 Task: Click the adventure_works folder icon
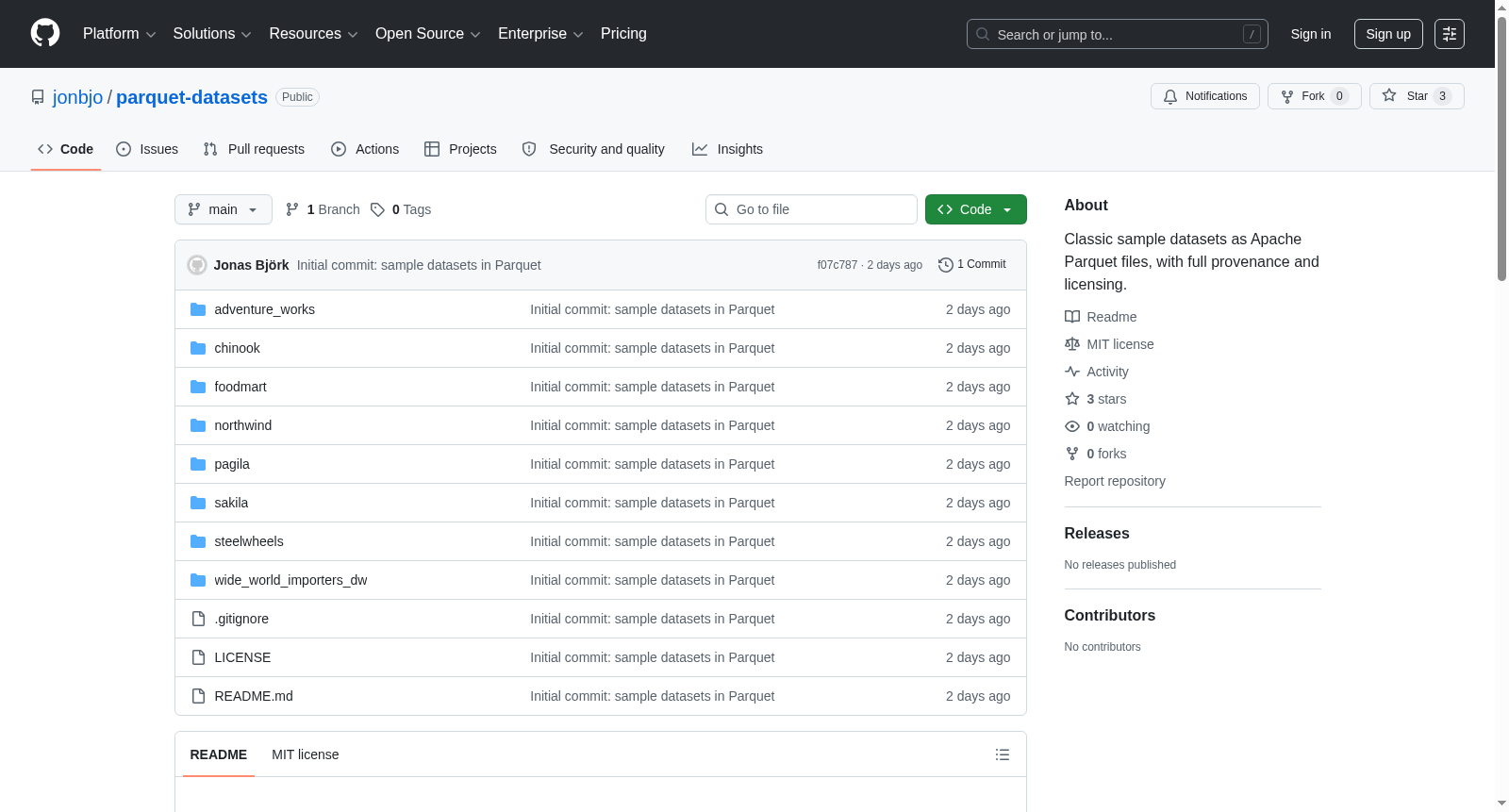pos(198,309)
